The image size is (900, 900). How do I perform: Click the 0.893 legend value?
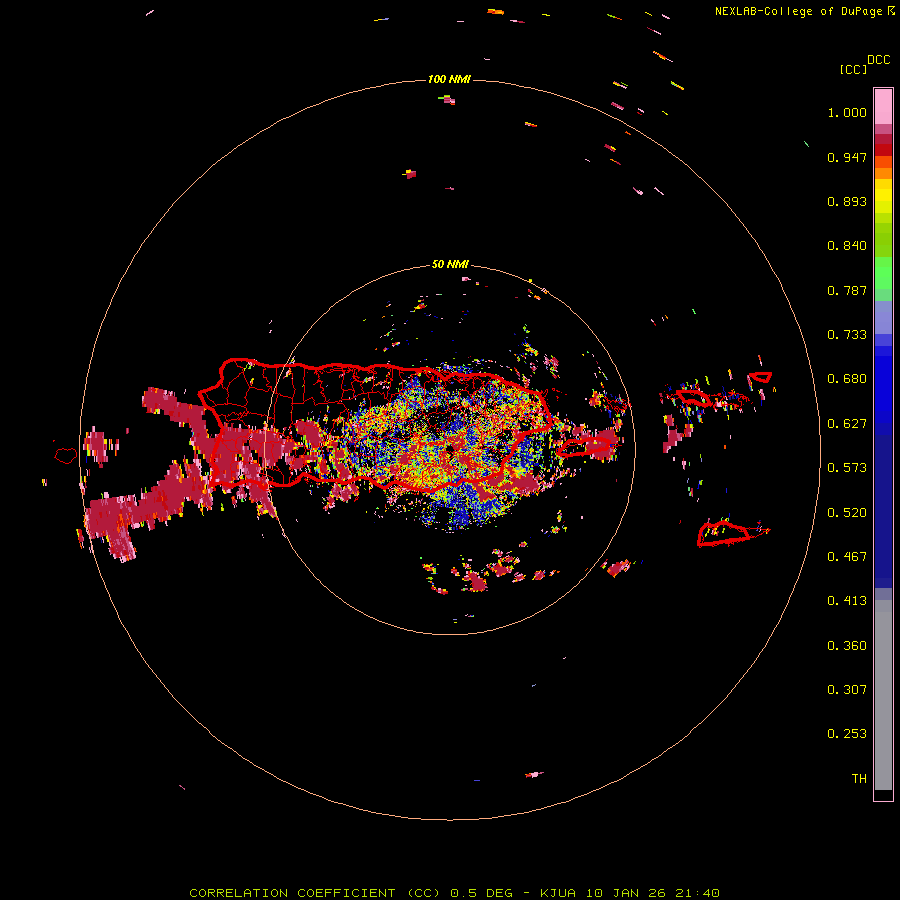(x=847, y=201)
